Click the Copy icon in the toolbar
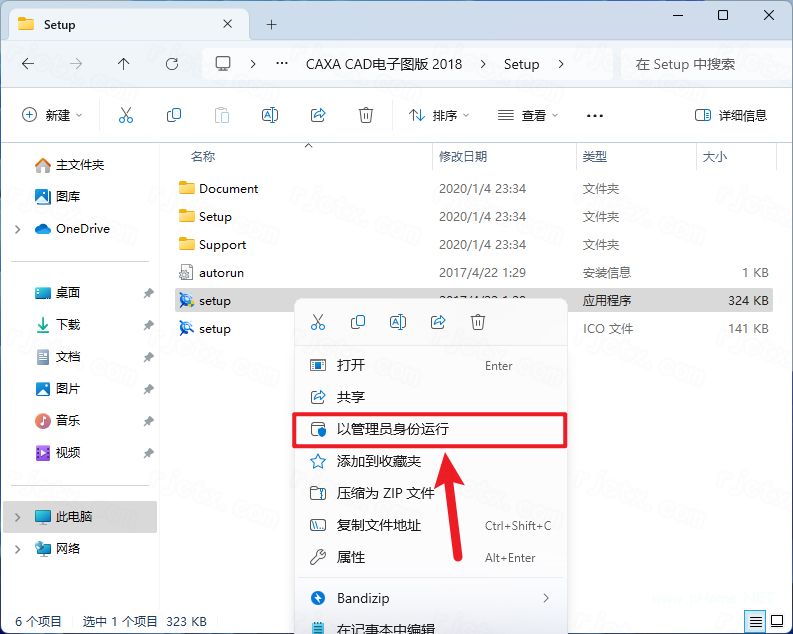This screenshot has width=793, height=634. pos(173,115)
